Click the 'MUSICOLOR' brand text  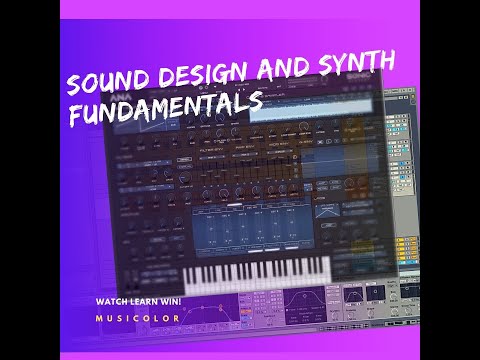tap(137, 318)
